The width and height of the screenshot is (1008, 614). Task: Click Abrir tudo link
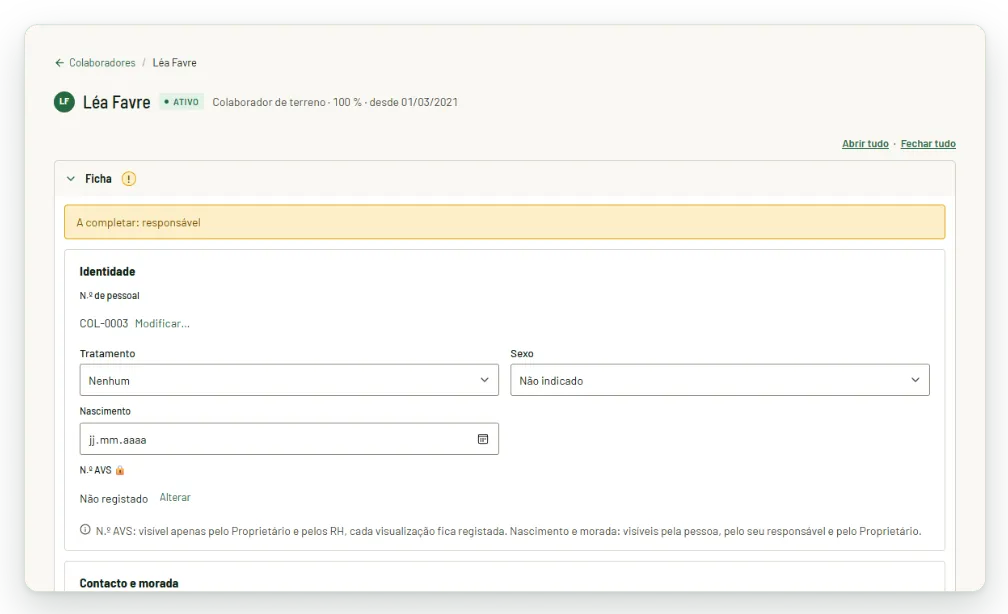pos(865,144)
